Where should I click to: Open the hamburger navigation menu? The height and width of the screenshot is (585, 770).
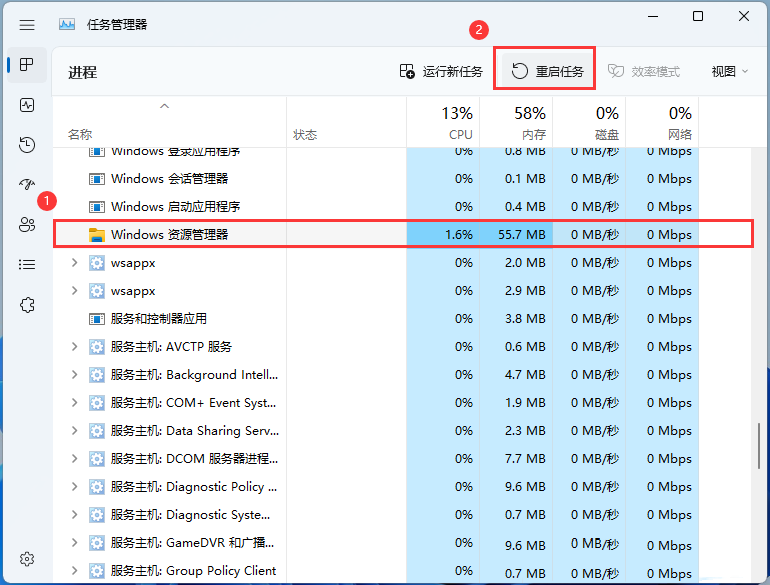pos(27,25)
